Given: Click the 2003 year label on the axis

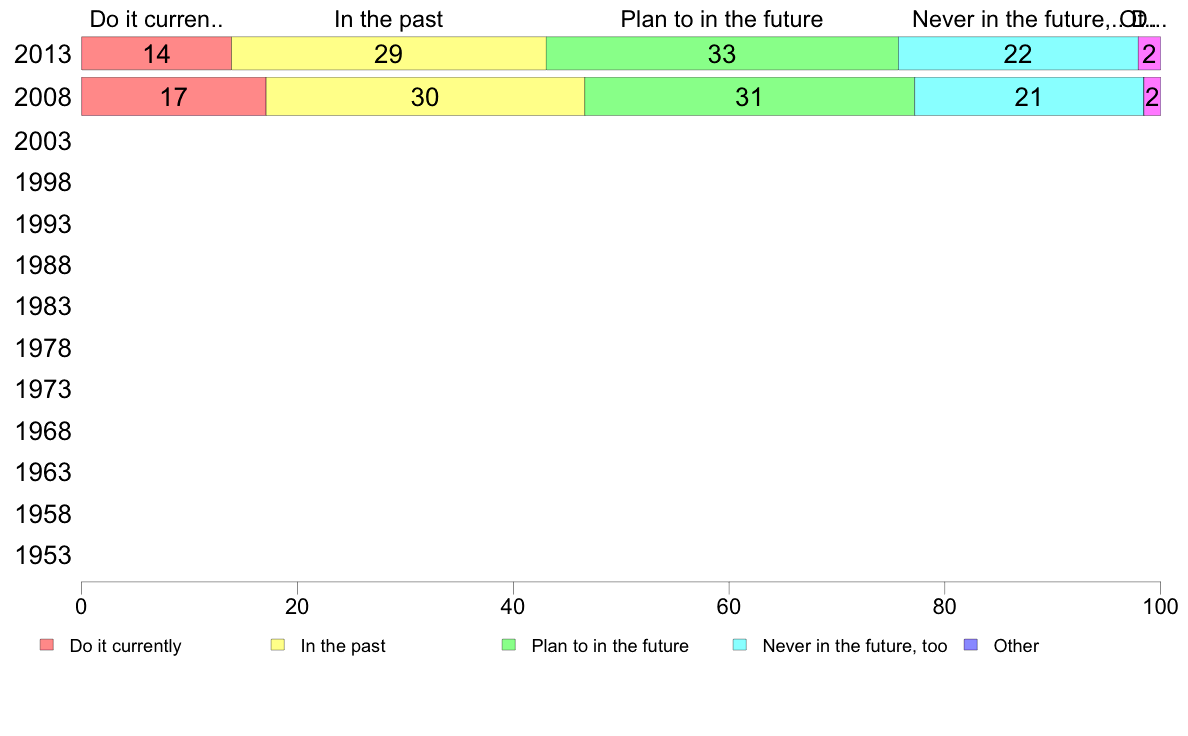Looking at the screenshot, I should point(43,141).
